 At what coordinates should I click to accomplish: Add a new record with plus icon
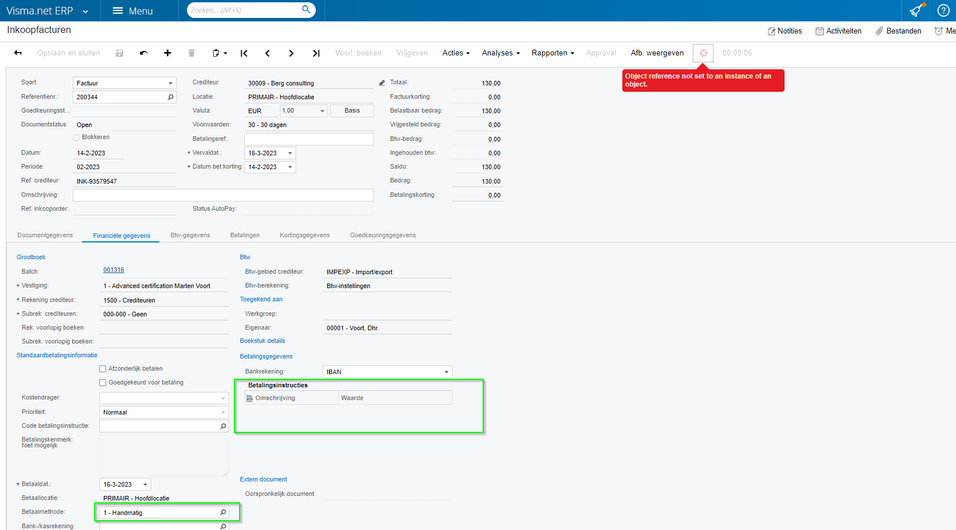pyautogui.click(x=167, y=53)
